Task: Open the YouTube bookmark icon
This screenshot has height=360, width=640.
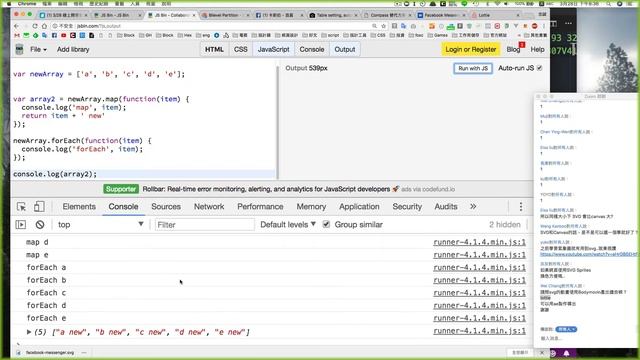Action: pyautogui.click(x=64, y=36)
